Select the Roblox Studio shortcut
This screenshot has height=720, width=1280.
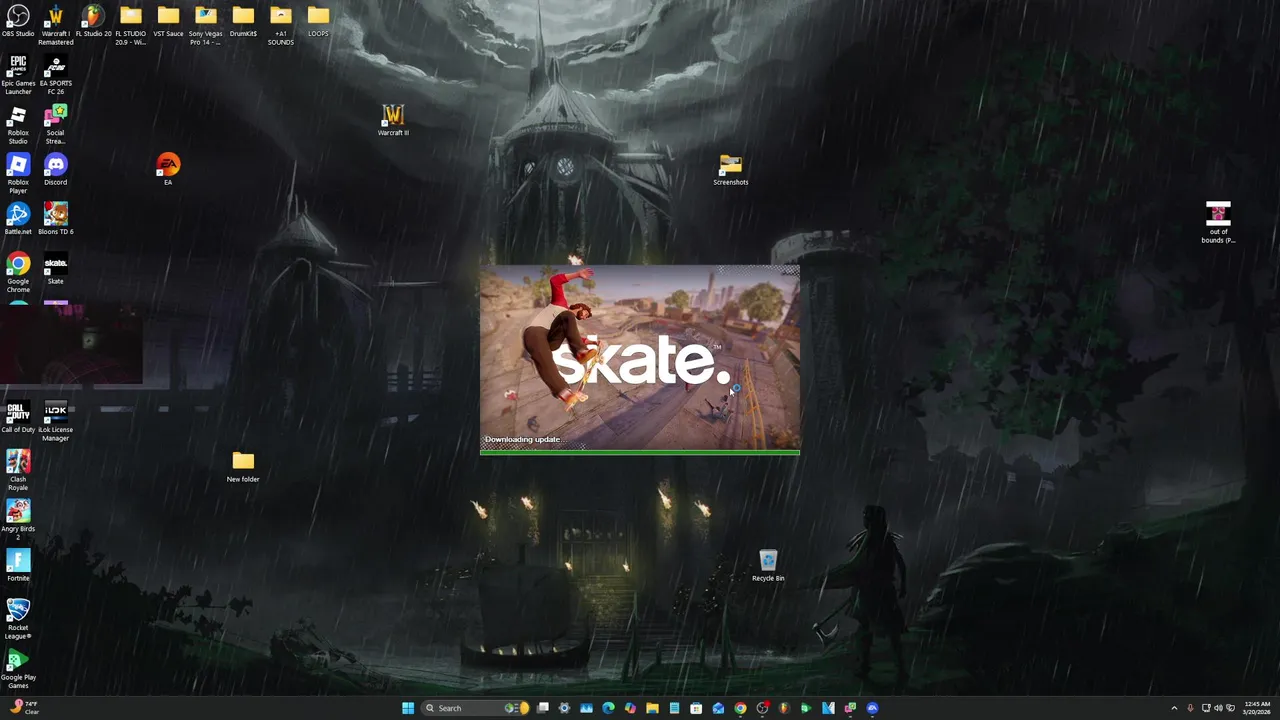[x=18, y=125]
